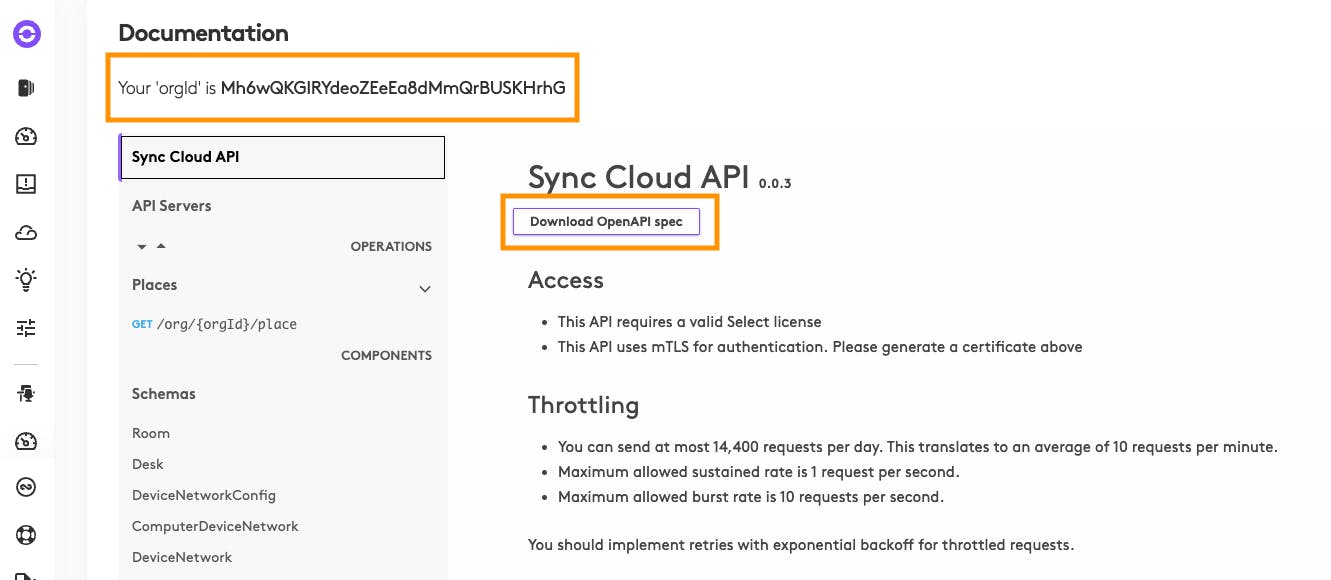
Task: Click the sliders settings icon
Action: click(x=27, y=328)
